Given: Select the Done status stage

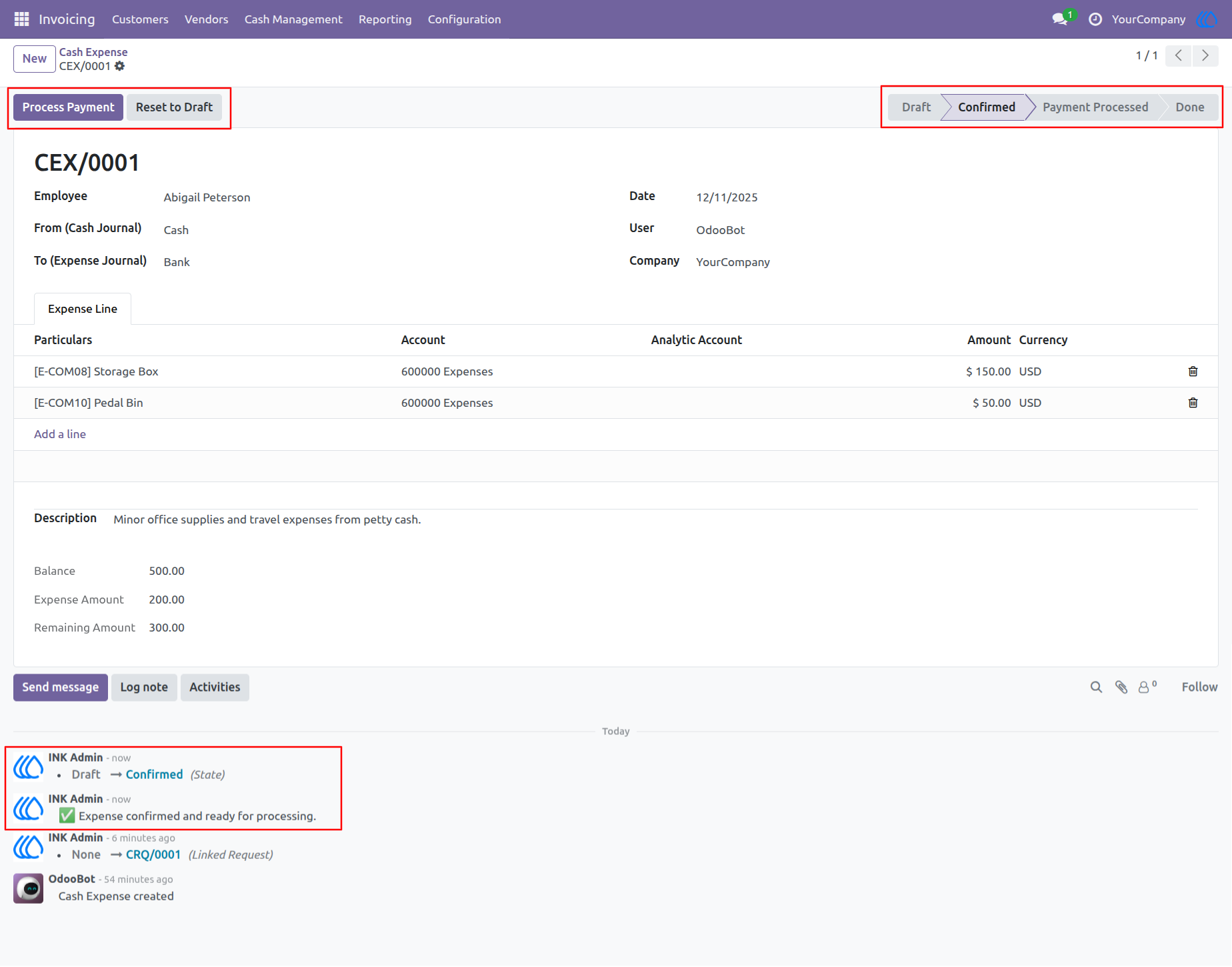Looking at the screenshot, I should 1190,107.
